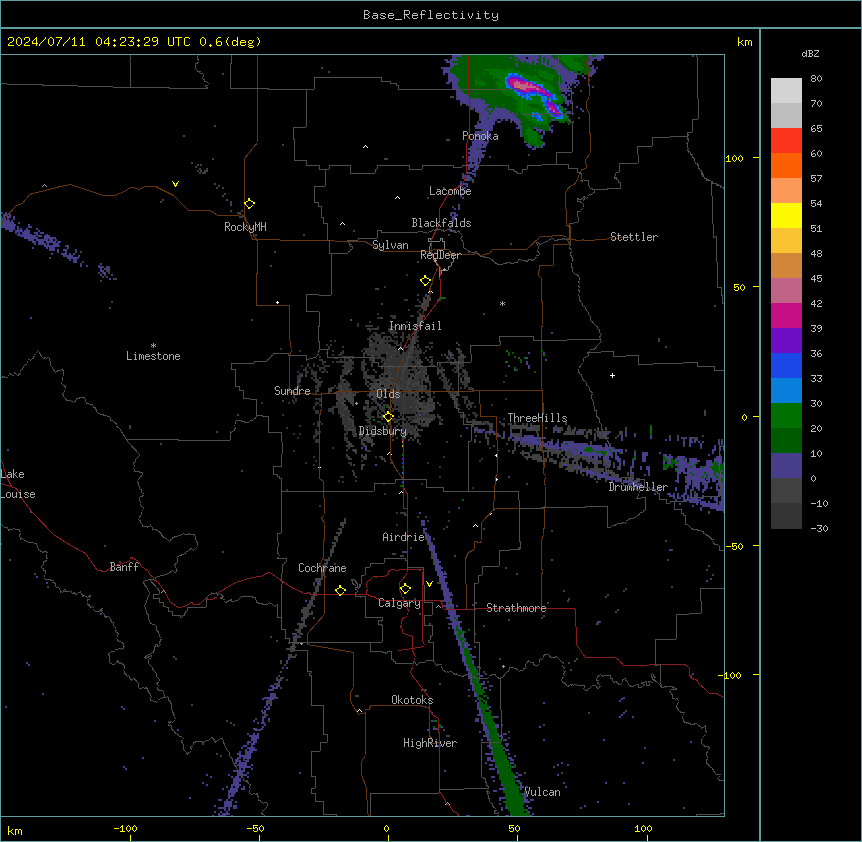Click the Sylvan label
Screen dimensions: 862x842
coord(390,245)
